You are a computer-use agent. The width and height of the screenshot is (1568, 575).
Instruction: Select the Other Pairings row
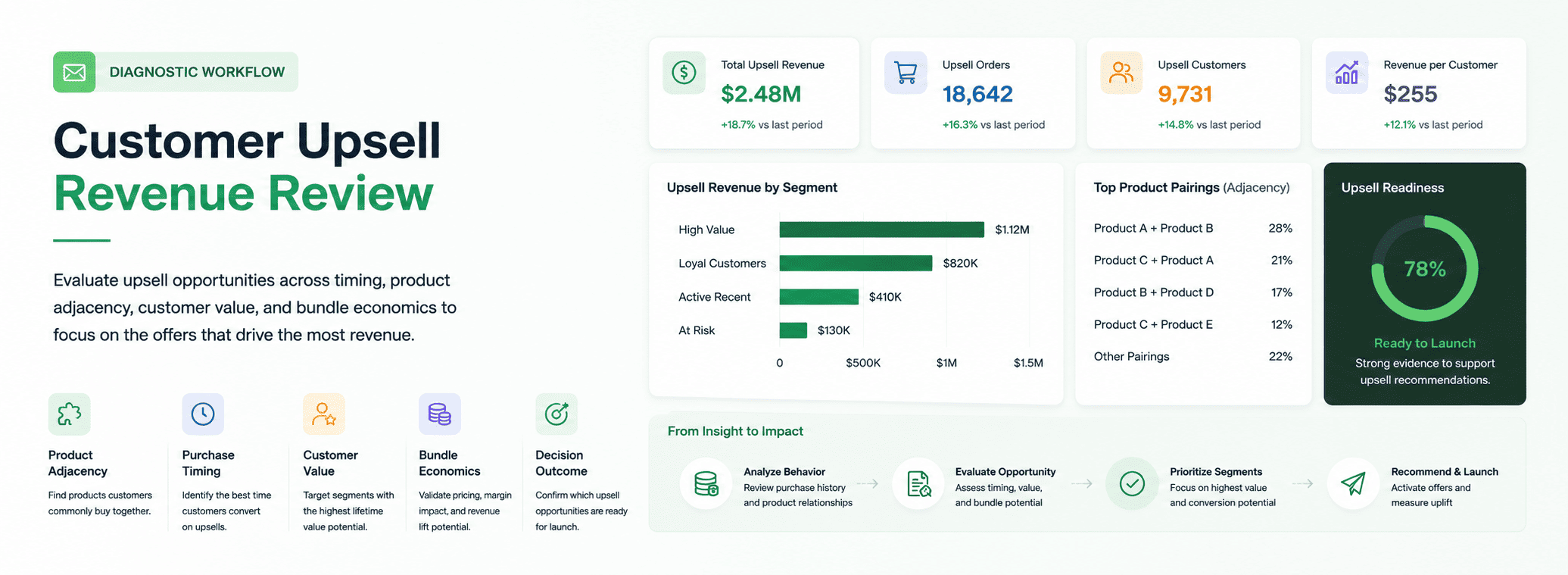click(1192, 356)
